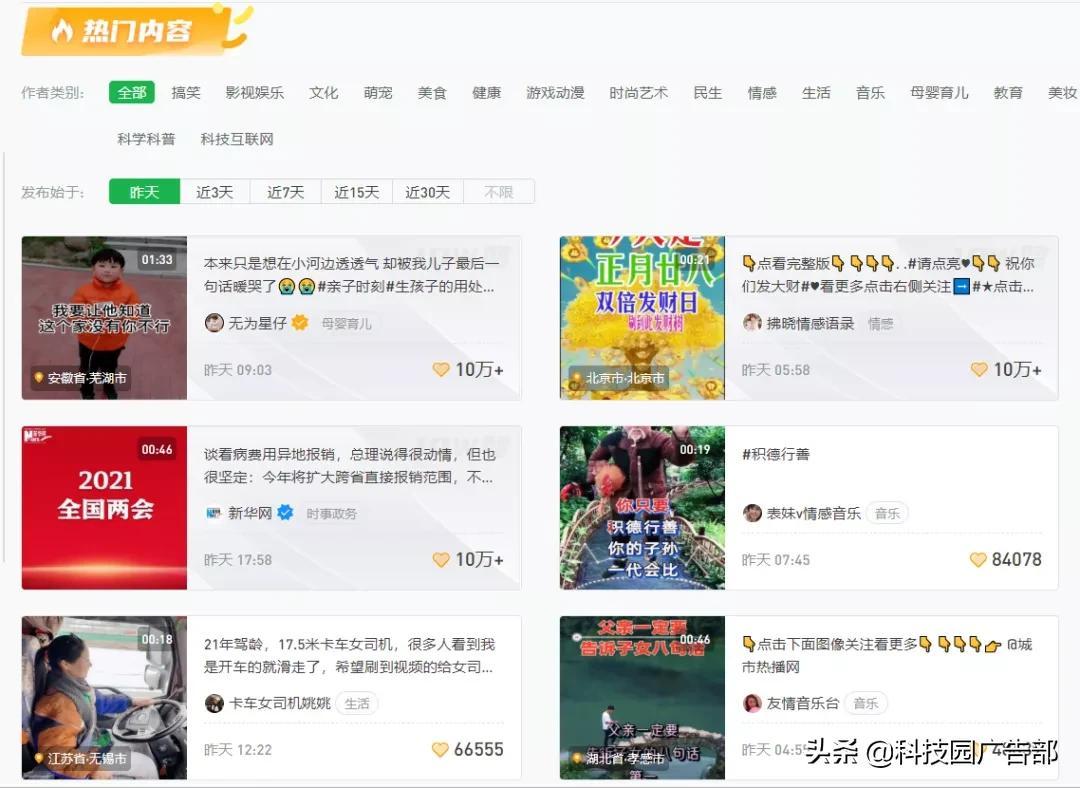Screen dimensions: 1080x788
Task: Click 音乐 tag beside 表妹v情感音乐
Action: (x=887, y=513)
